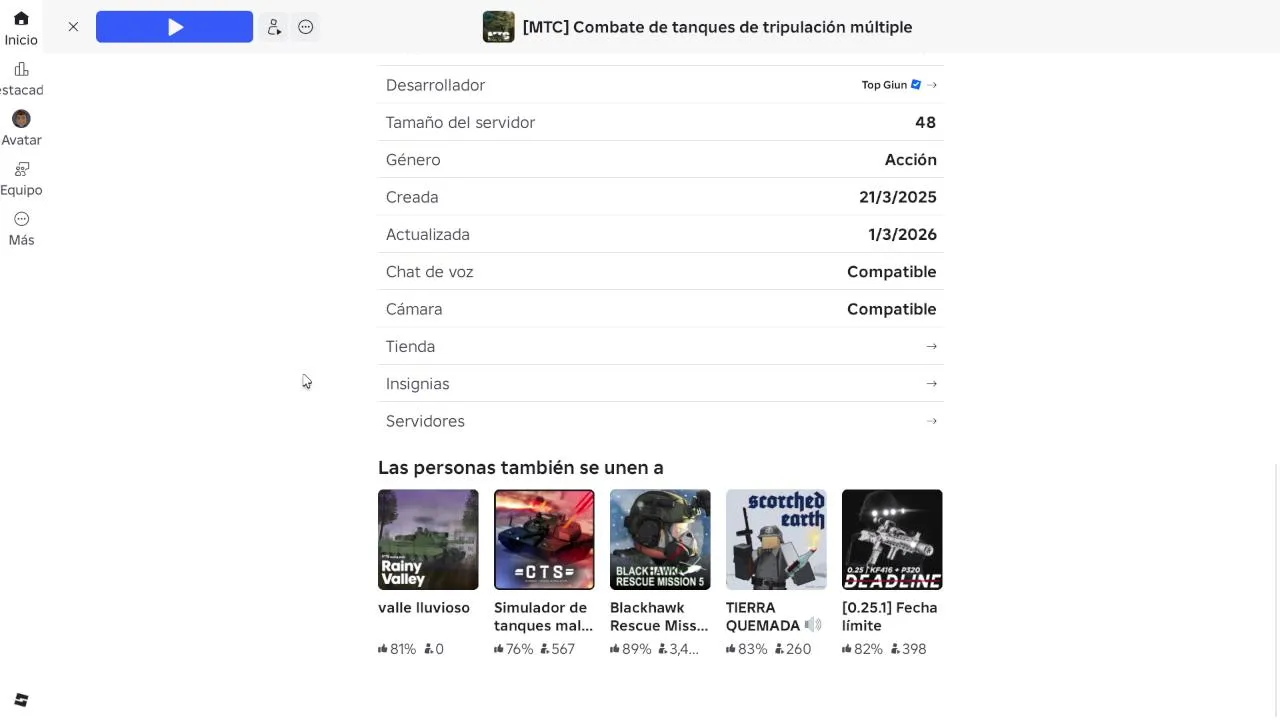Click the 'TIERRA QUEMADA' title
This screenshot has width=1280, height=720.
coord(763,617)
